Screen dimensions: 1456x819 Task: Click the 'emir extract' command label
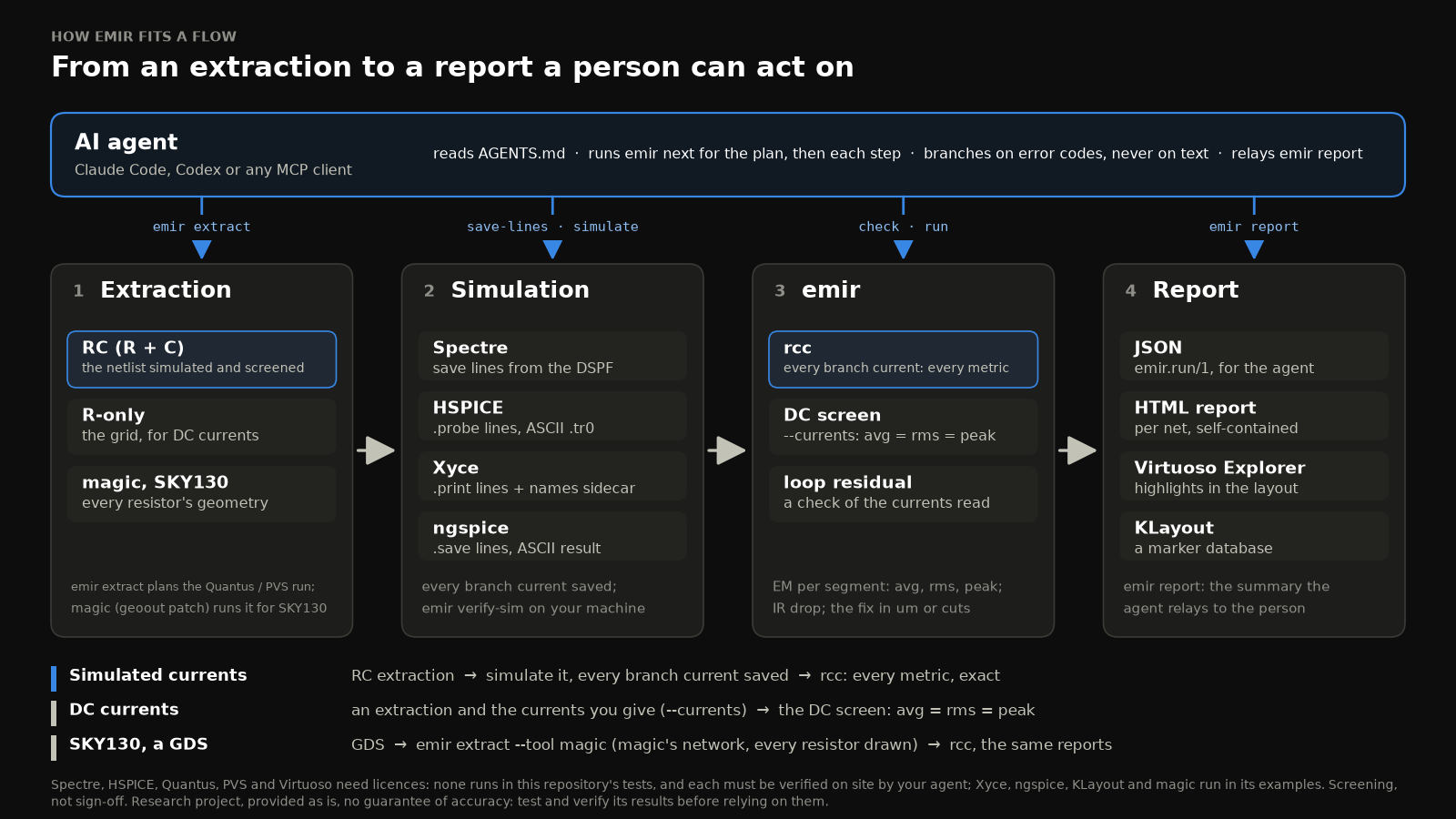[x=201, y=227]
